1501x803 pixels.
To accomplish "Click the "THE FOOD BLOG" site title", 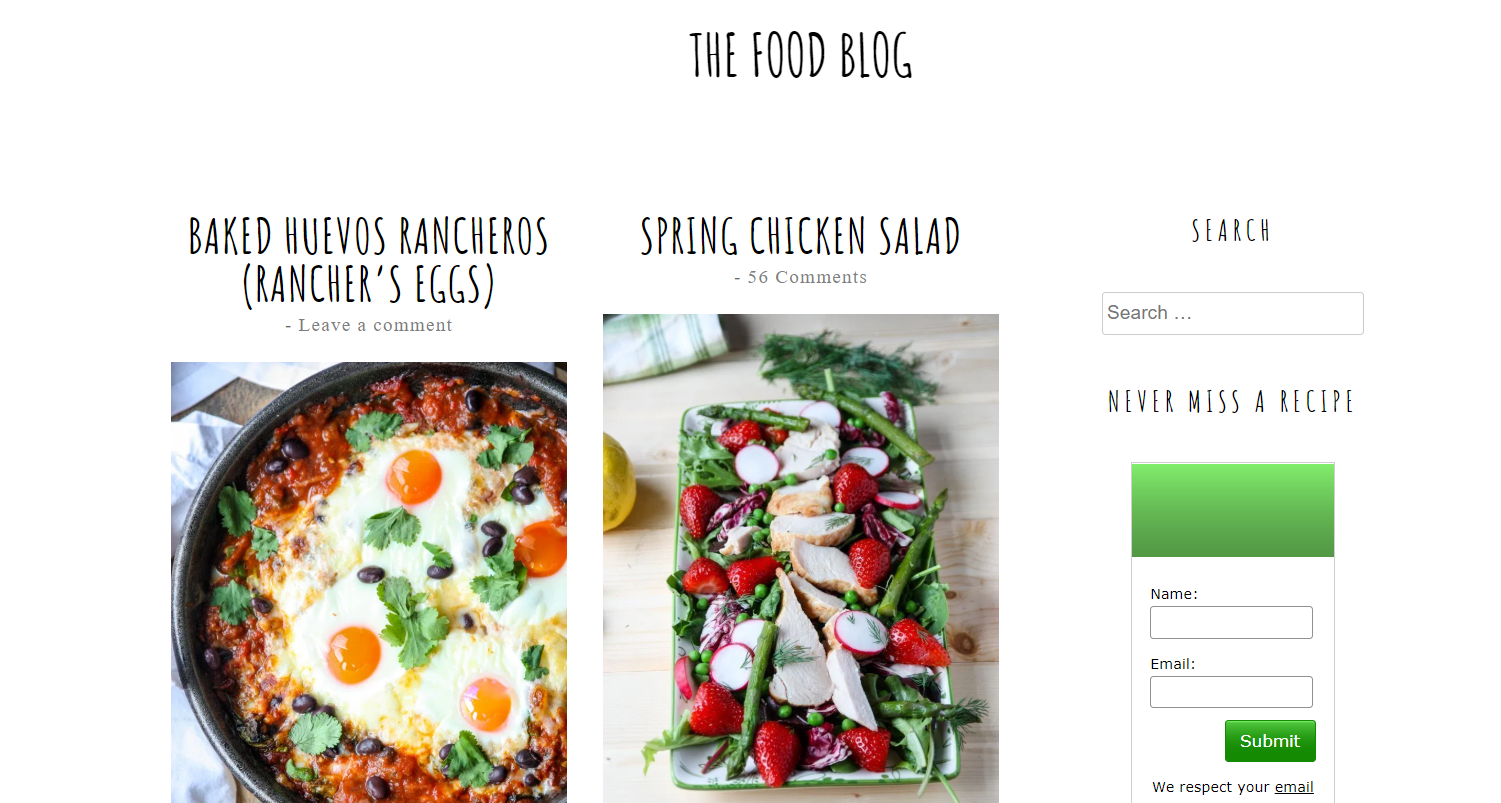I will [x=800, y=57].
